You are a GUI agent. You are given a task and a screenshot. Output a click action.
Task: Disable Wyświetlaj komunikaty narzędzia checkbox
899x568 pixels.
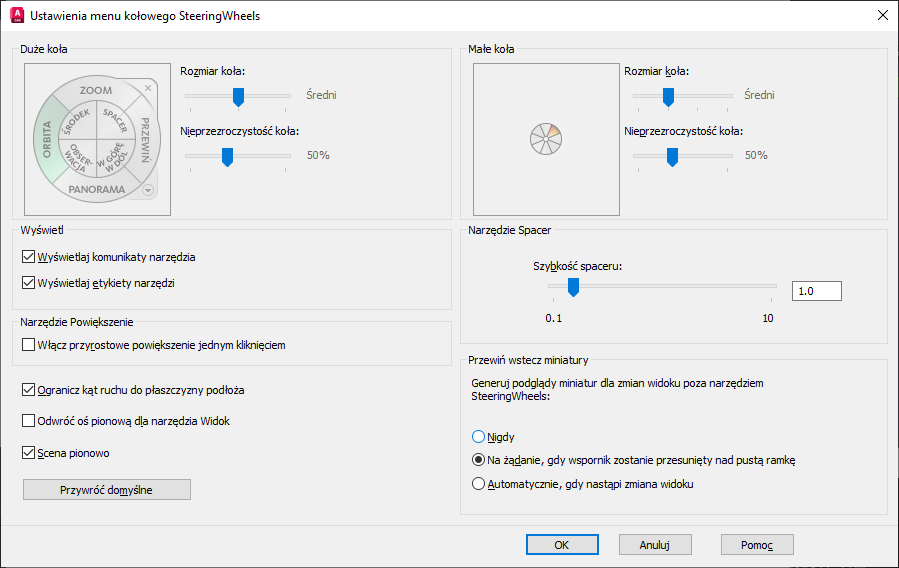(28, 257)
